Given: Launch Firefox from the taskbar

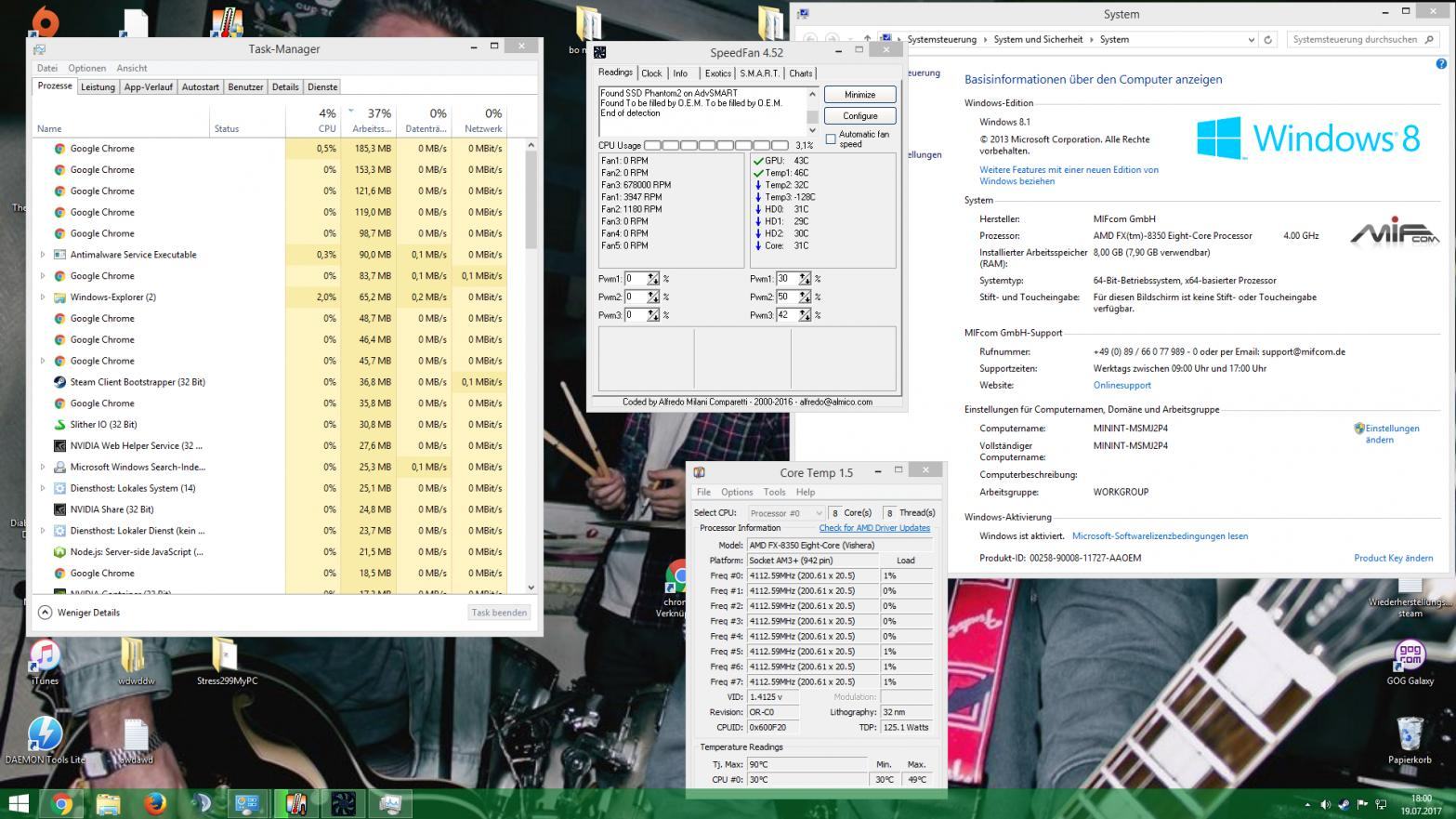Looking at the screenshot, I should (x=155, y=803).
